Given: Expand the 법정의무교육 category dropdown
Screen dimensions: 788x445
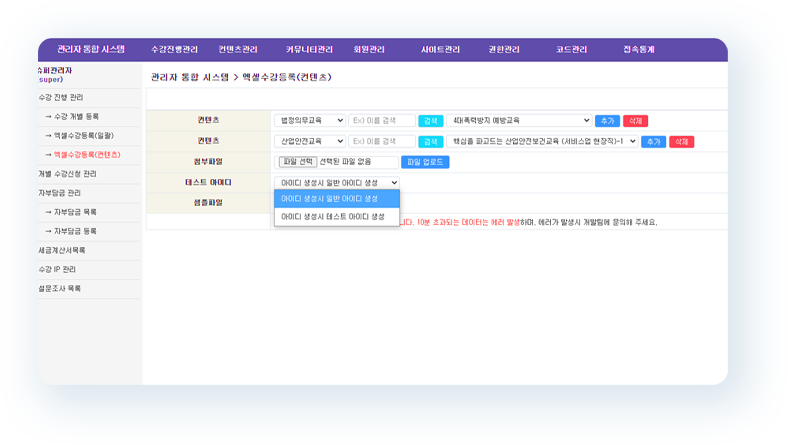Looking at the screenshot, I should (x=310, y=120).
